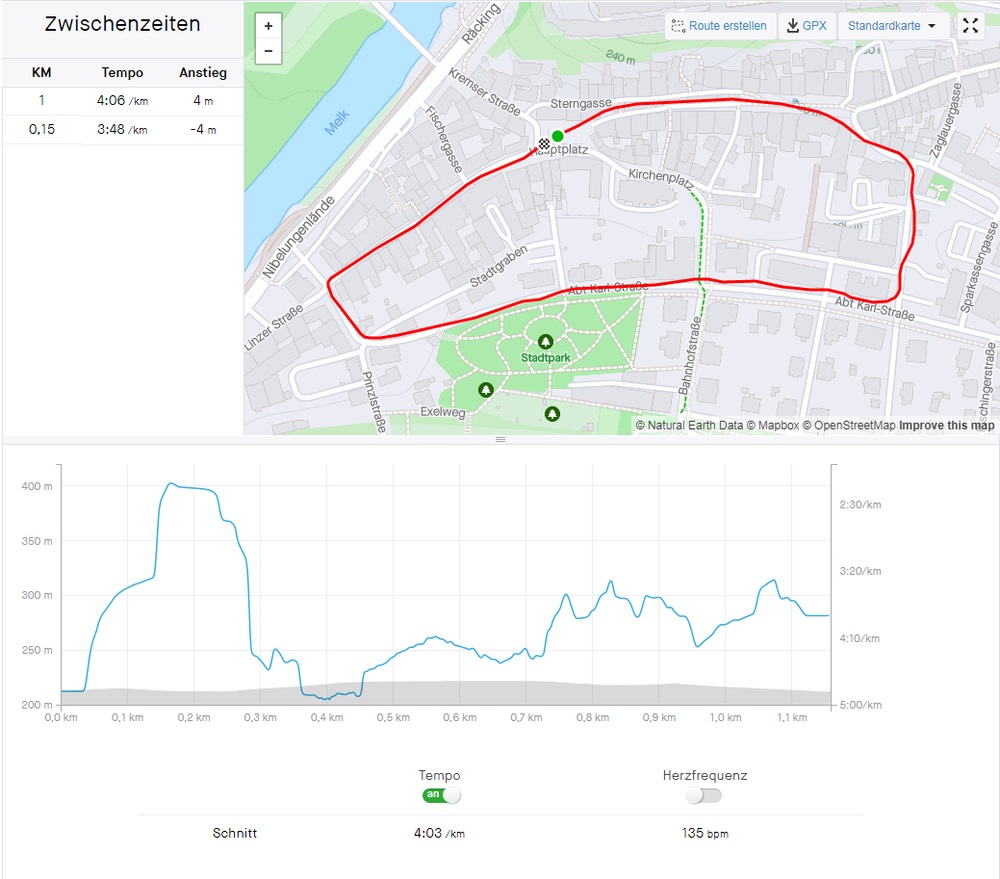Open the Standardkarte map style dropdown
Image resolution: width=1000 pixels, height=879 pixels.
coord(892,26)
